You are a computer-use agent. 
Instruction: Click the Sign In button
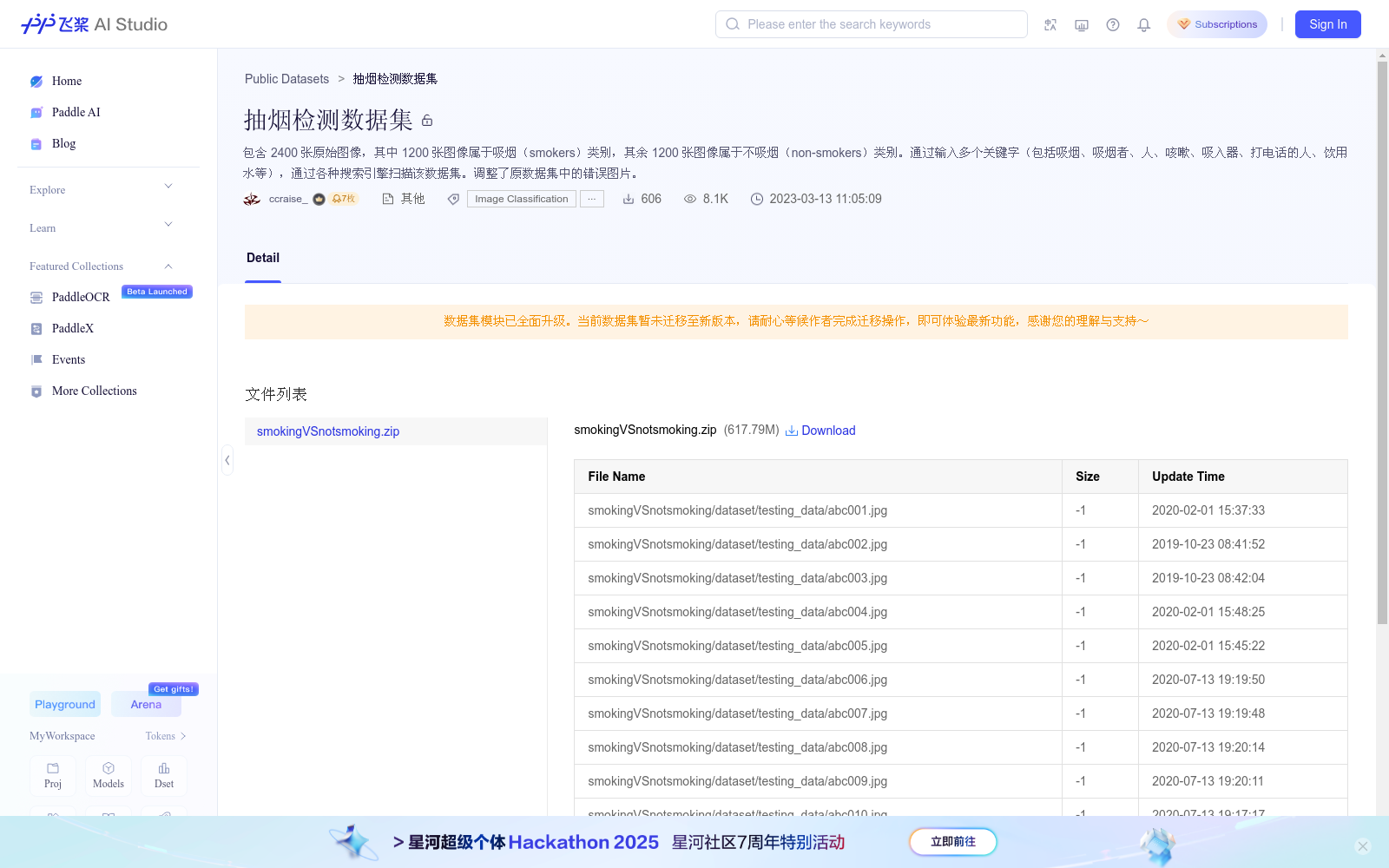[x=1328, y=24]
